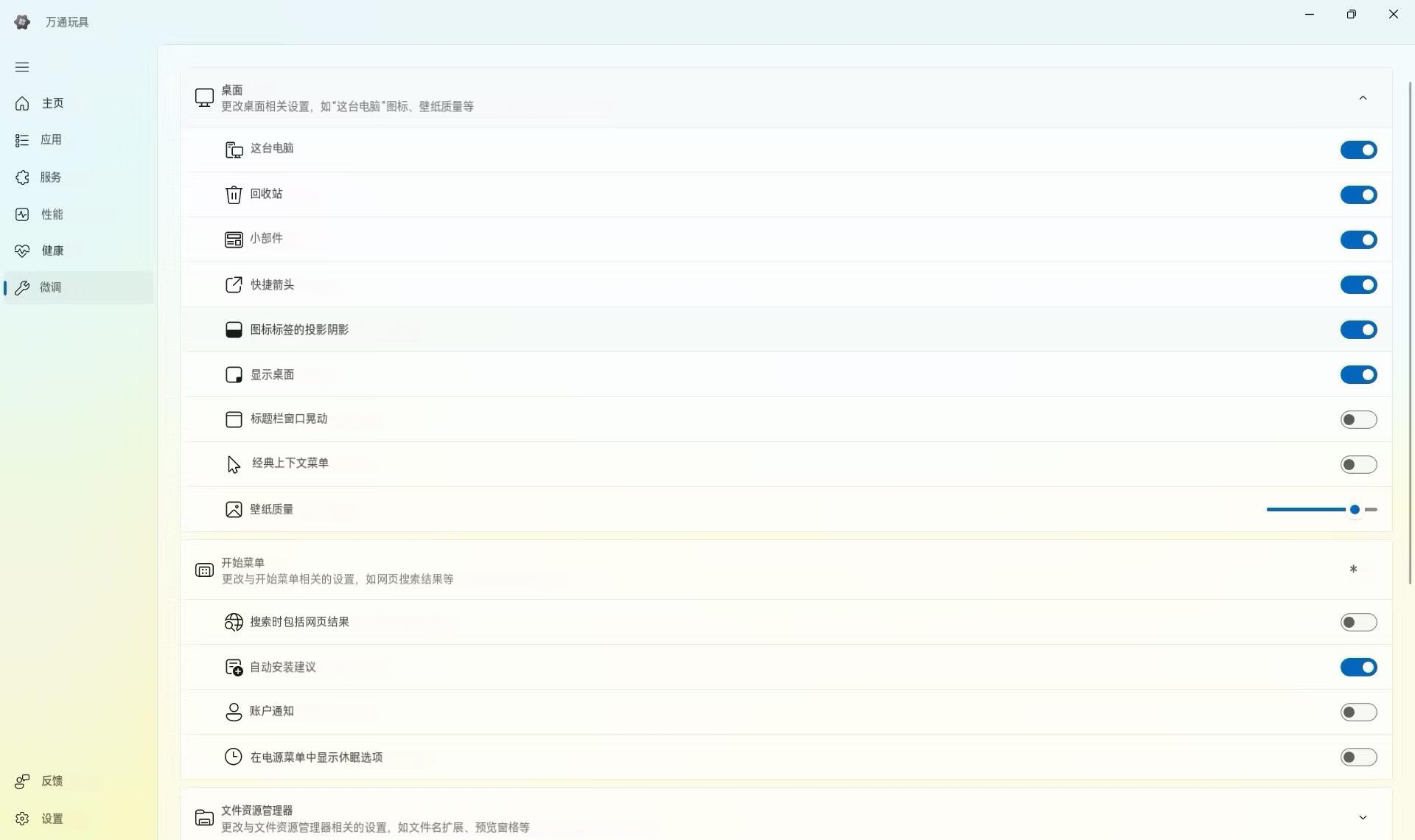The height and width of the screenshot is (840, 1415).
Task: Enable the 标题栏窗口晃动 toggle
Action: pos(1358,420)
